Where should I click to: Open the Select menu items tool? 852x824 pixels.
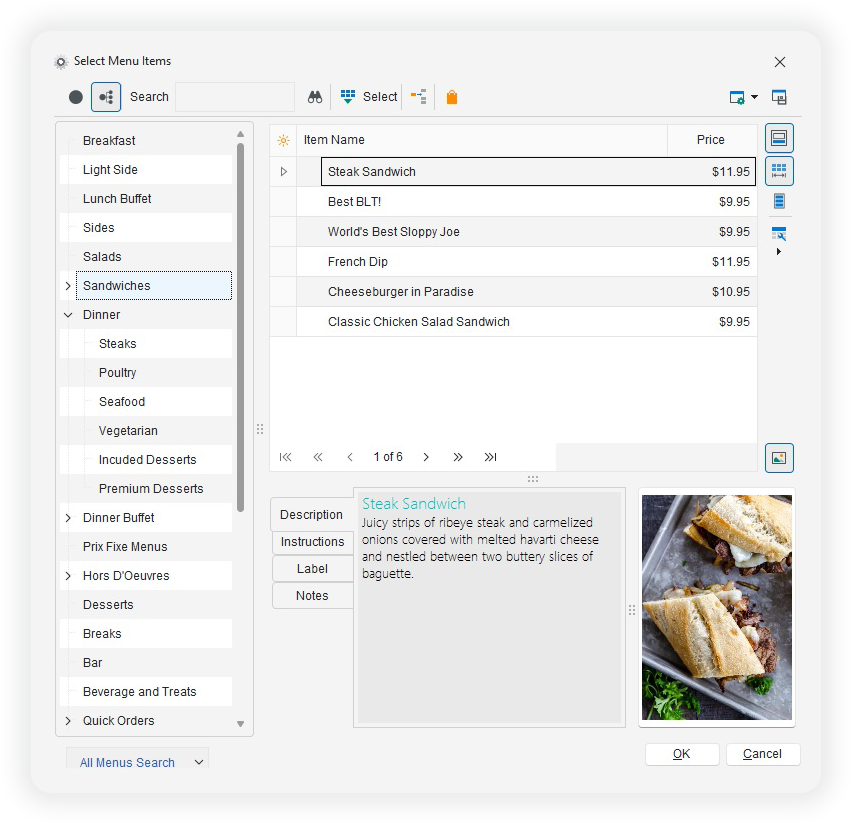click(x=367, y=96)
